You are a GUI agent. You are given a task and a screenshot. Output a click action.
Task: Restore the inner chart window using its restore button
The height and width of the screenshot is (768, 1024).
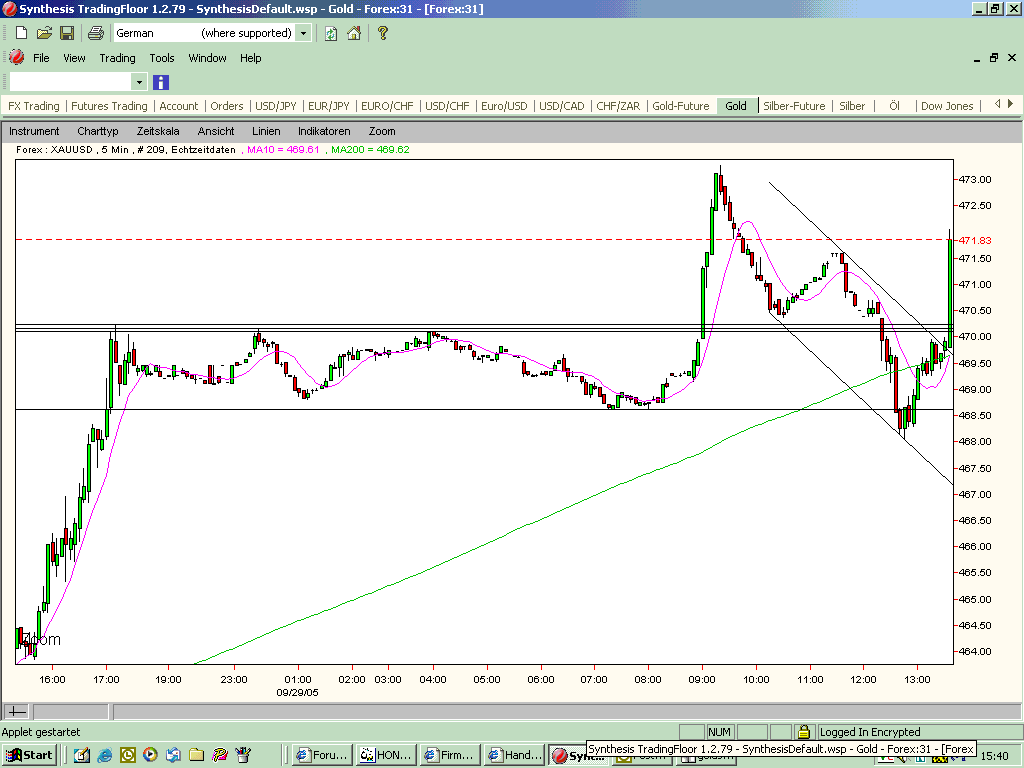click(994, 57)
